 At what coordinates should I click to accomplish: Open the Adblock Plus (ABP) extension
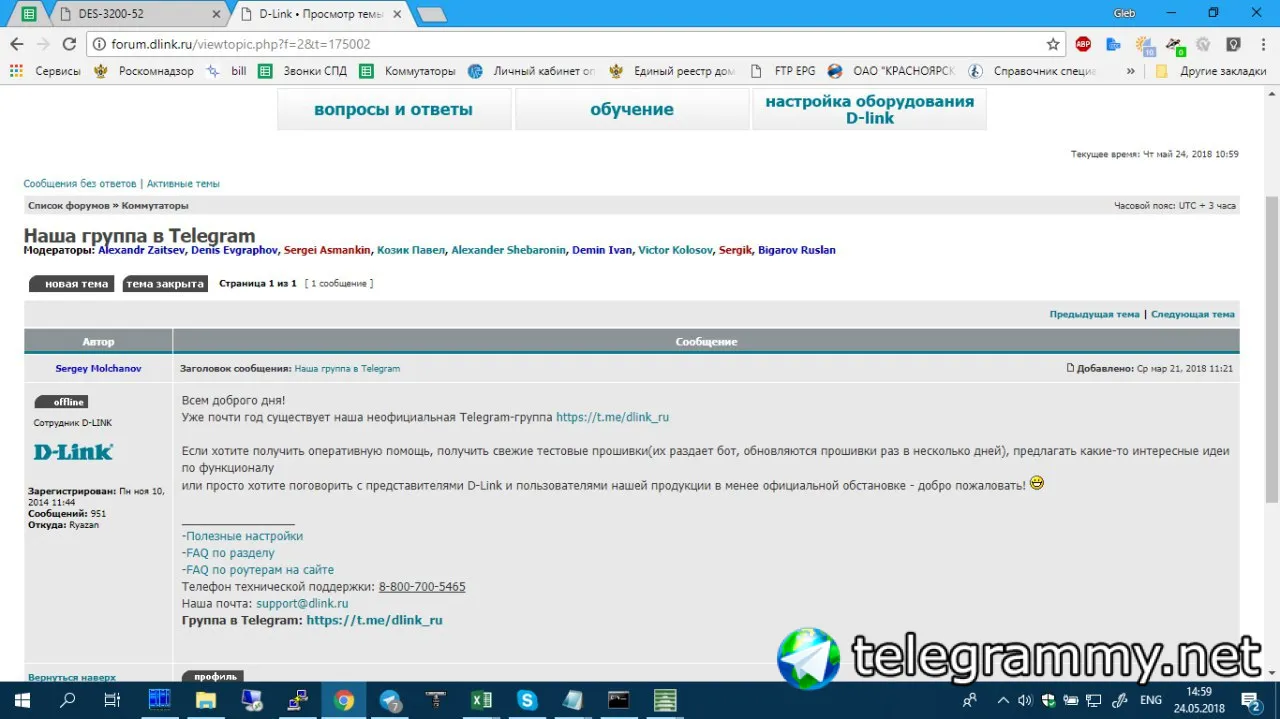point(1083,44)
